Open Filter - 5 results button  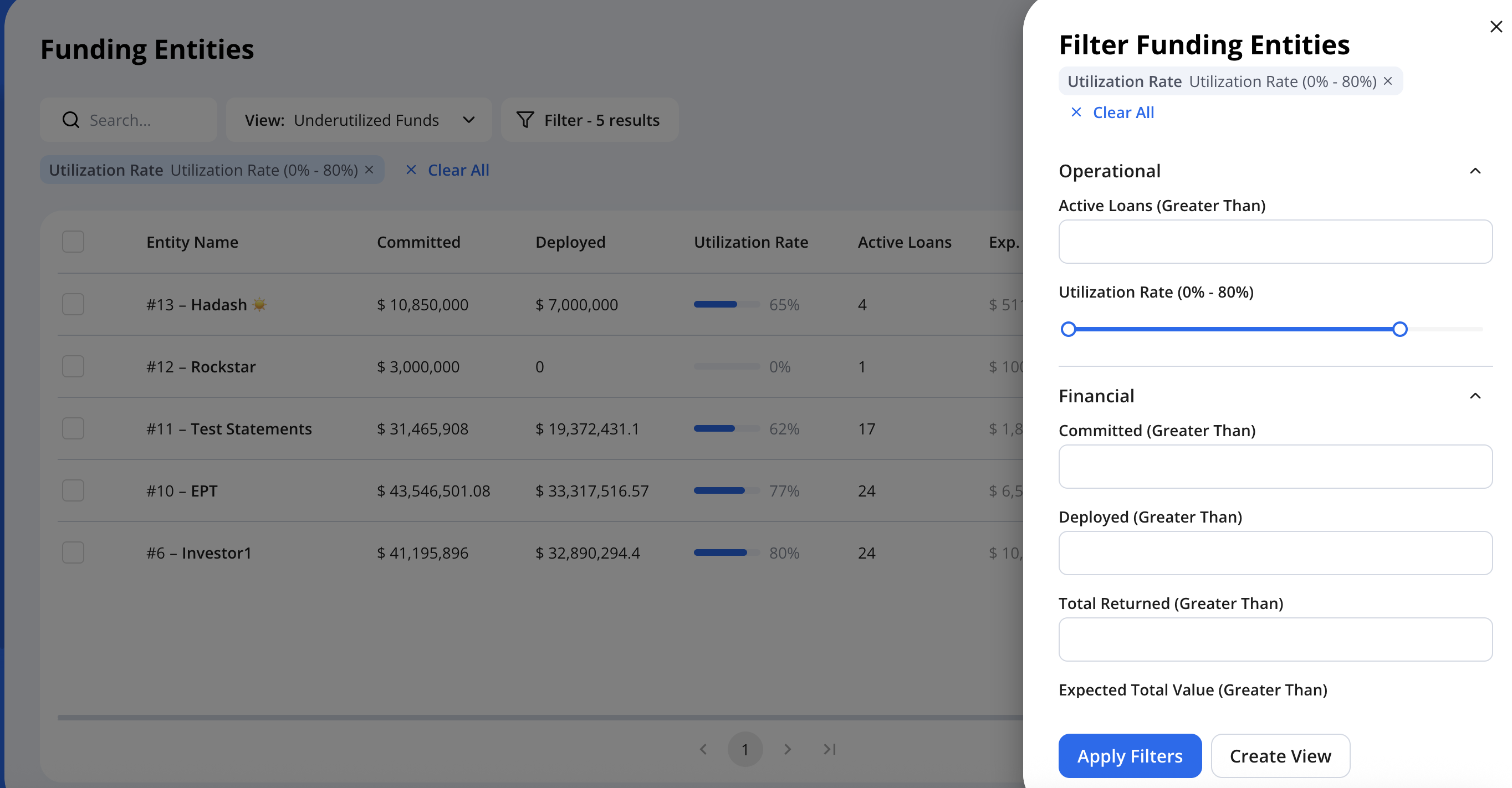(x=589, y=120)
